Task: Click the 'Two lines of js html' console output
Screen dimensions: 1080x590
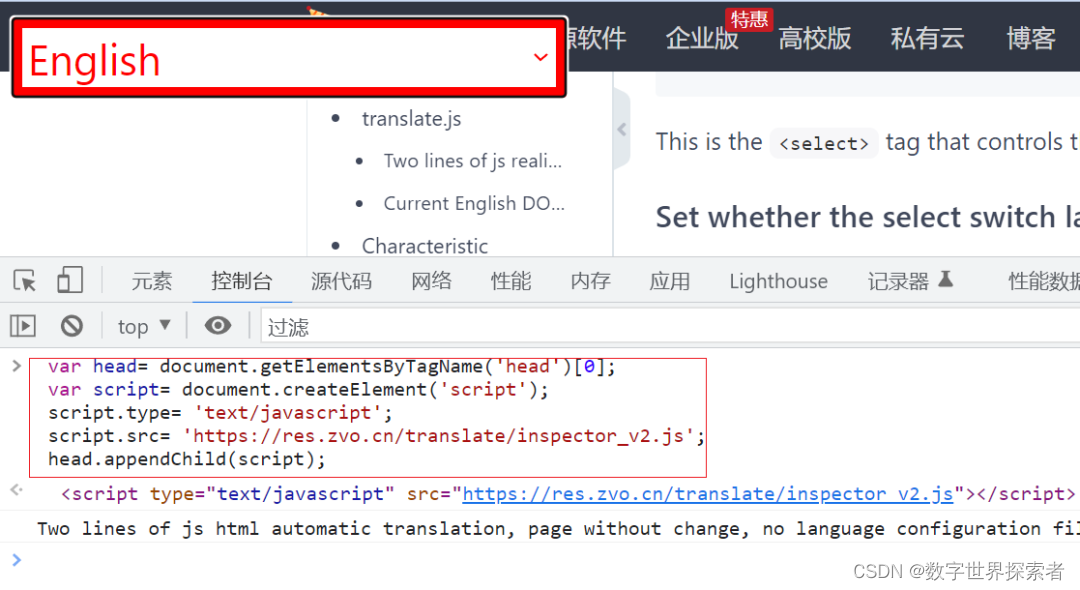Action: click(x=558, y=529)
